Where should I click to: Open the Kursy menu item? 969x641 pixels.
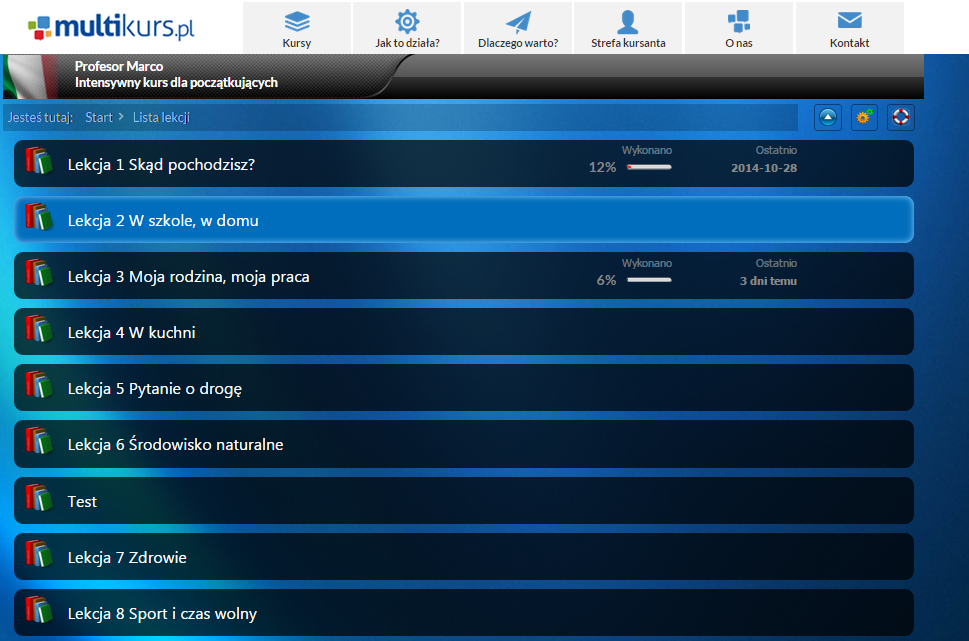297,29
